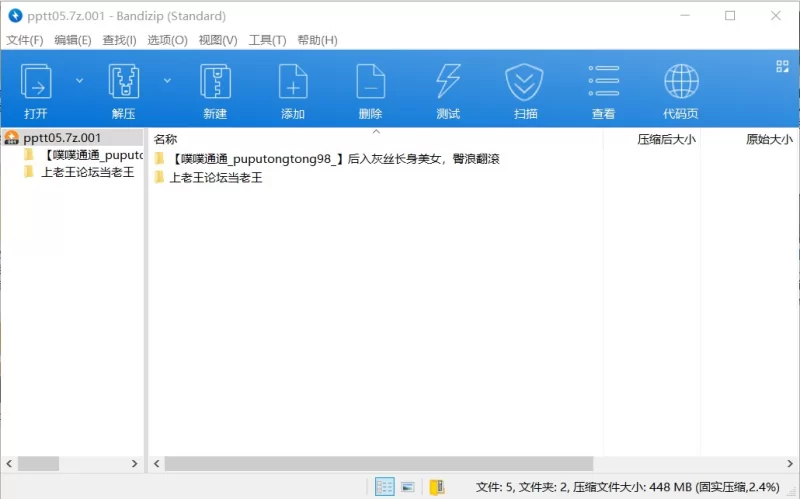Select 【噗噗通通_puputc folder in left tree
This screenshot has width=800, height=499.
93,155
